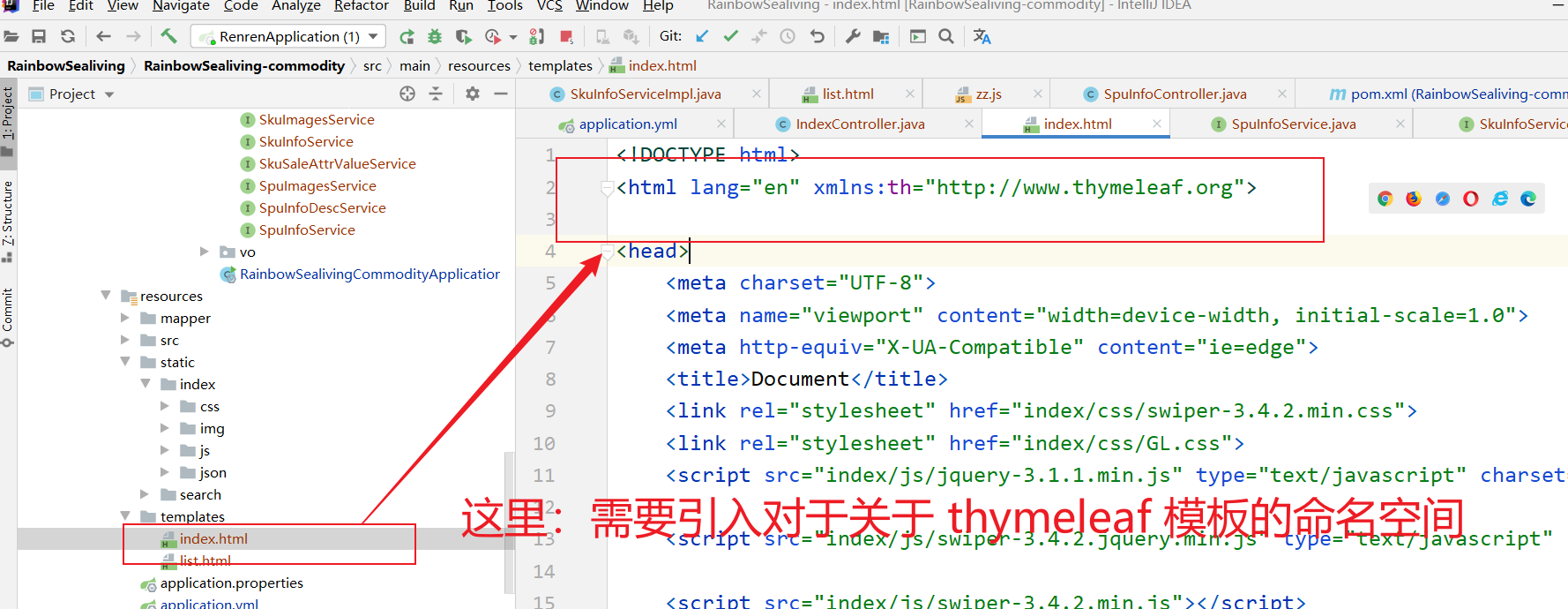
Task: Rollback changes with the undo arrow
Action: (818, 36)
